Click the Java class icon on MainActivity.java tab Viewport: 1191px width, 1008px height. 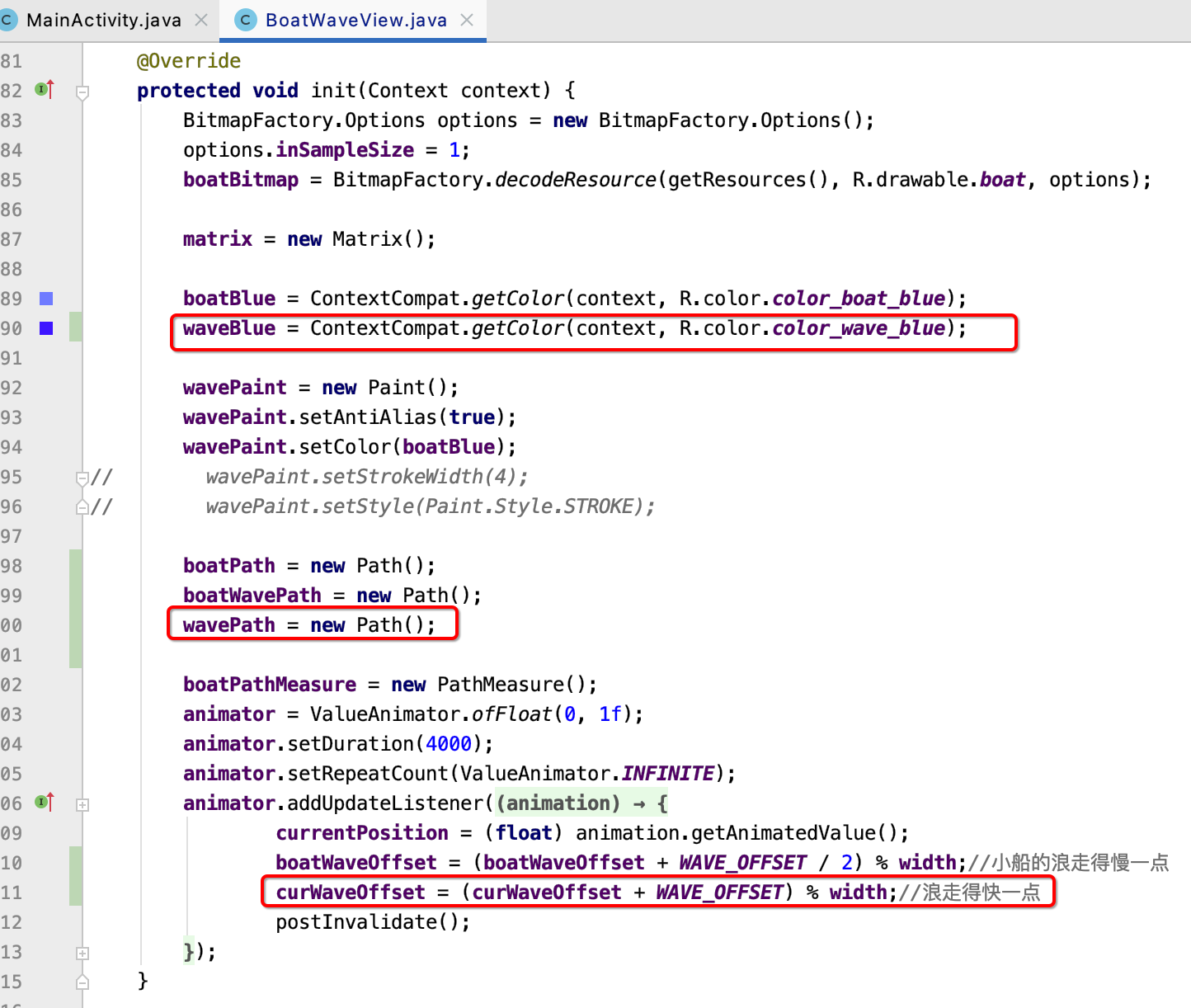[7, 20]
